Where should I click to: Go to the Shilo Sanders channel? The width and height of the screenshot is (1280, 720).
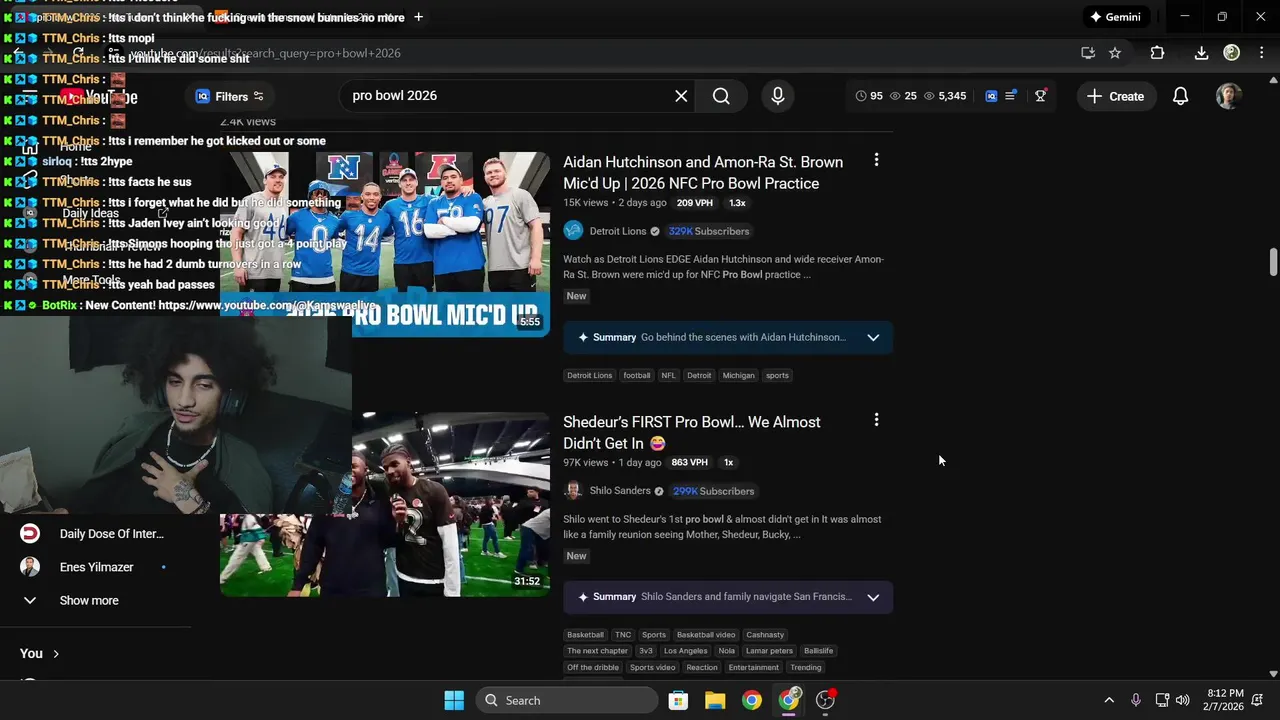click(x=620, y=491)
